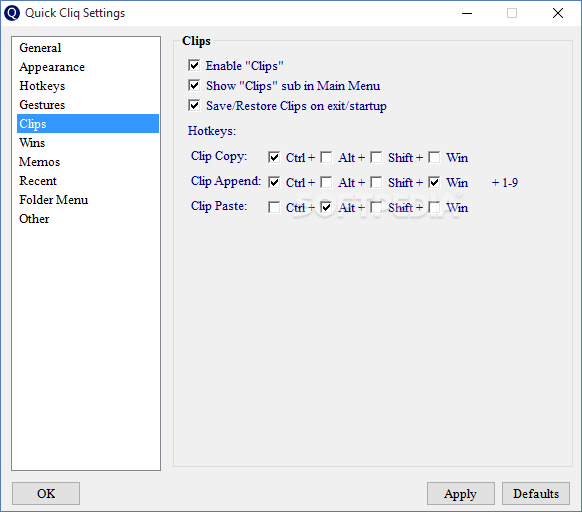Click the "Clip Paste:" label

click(x=219, y=206)
